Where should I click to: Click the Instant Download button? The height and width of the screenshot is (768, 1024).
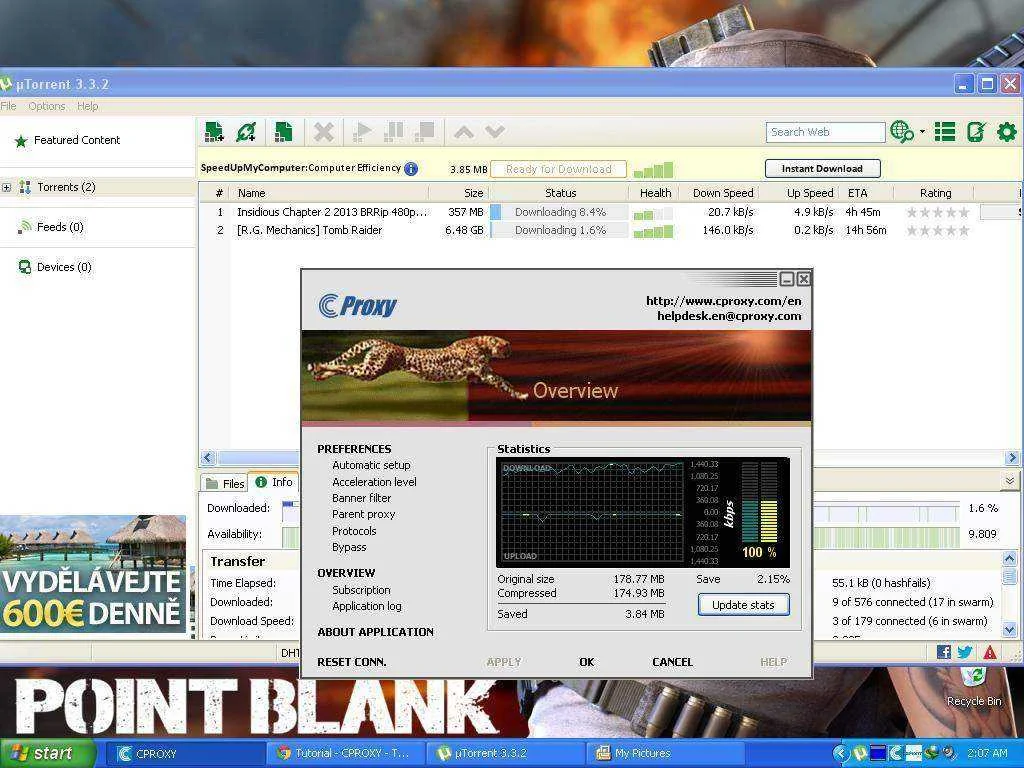(822, 168)
